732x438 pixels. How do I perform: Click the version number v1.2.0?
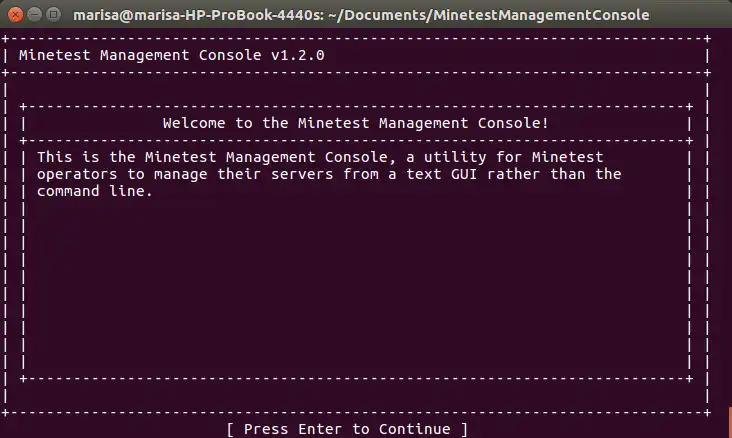[x=298, y=55]
